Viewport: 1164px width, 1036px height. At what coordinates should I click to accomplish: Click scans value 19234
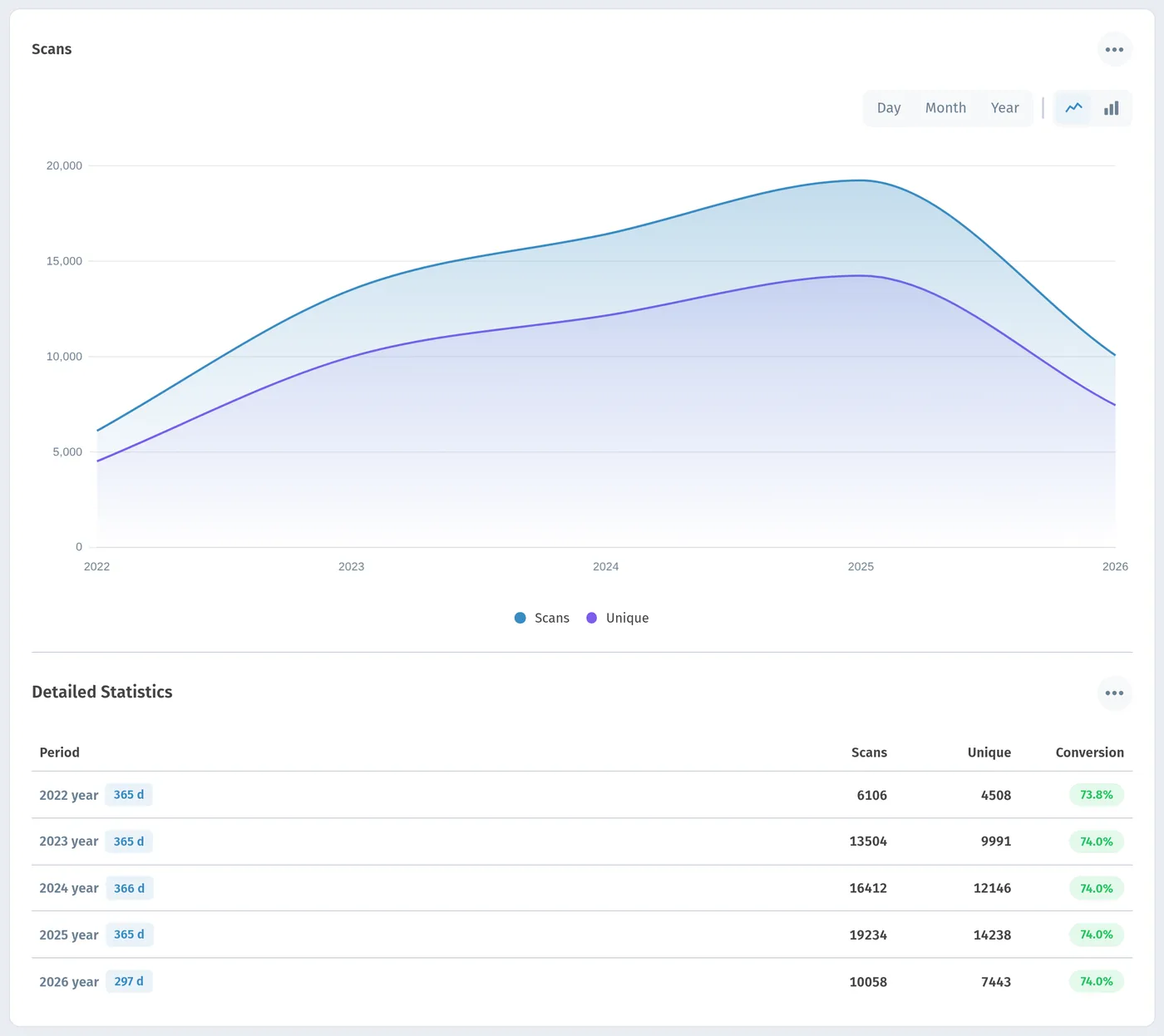point(868,935)
